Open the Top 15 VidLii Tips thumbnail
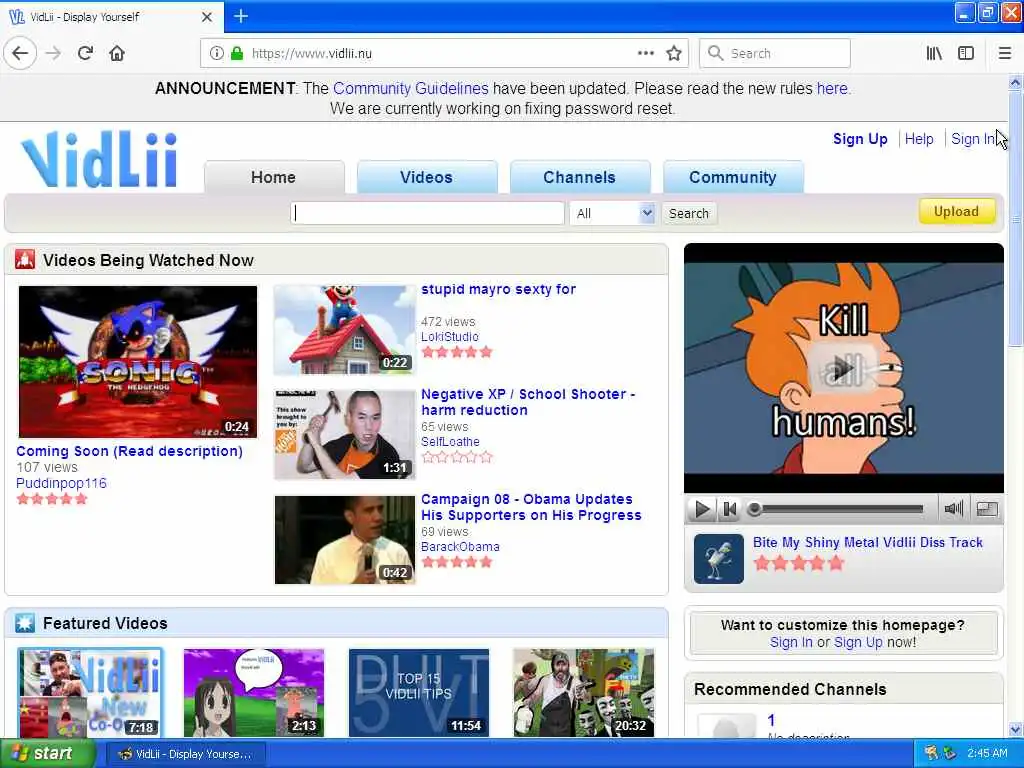This screenshot has height=768, width=1024. click(419, 693)
